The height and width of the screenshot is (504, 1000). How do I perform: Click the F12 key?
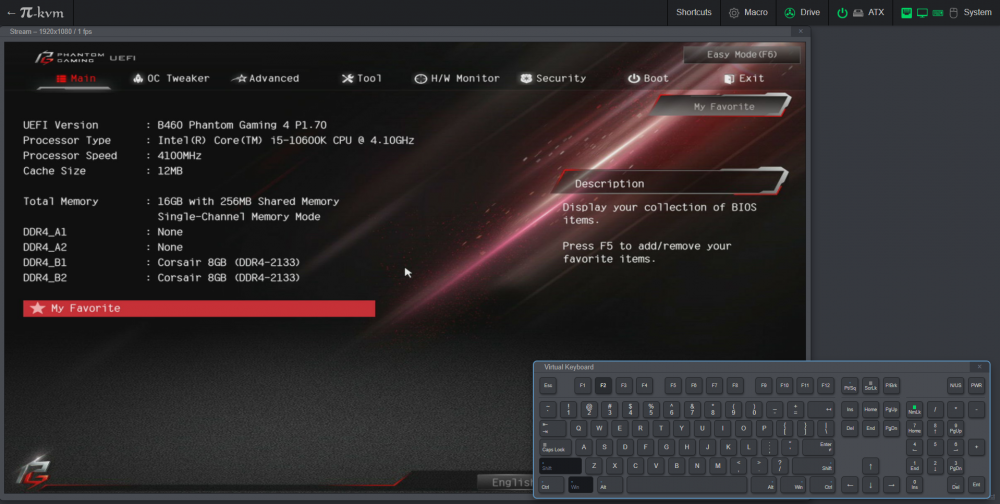coord(826,385)
